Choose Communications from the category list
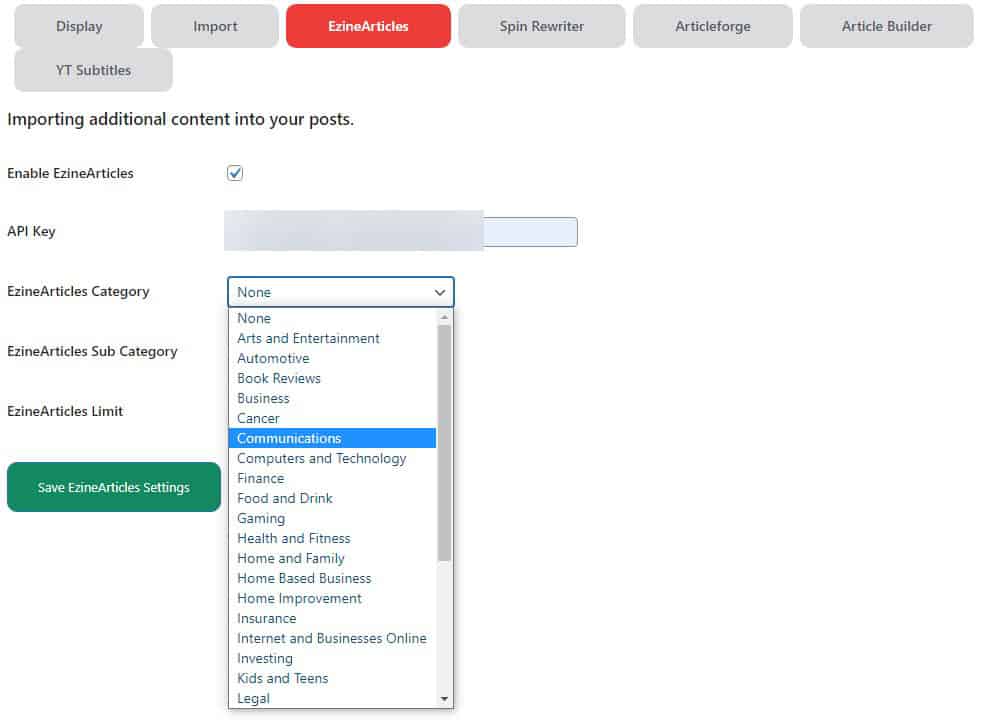Image resolution: width=986 pixels, height=720 pixels. click(289, 438)
